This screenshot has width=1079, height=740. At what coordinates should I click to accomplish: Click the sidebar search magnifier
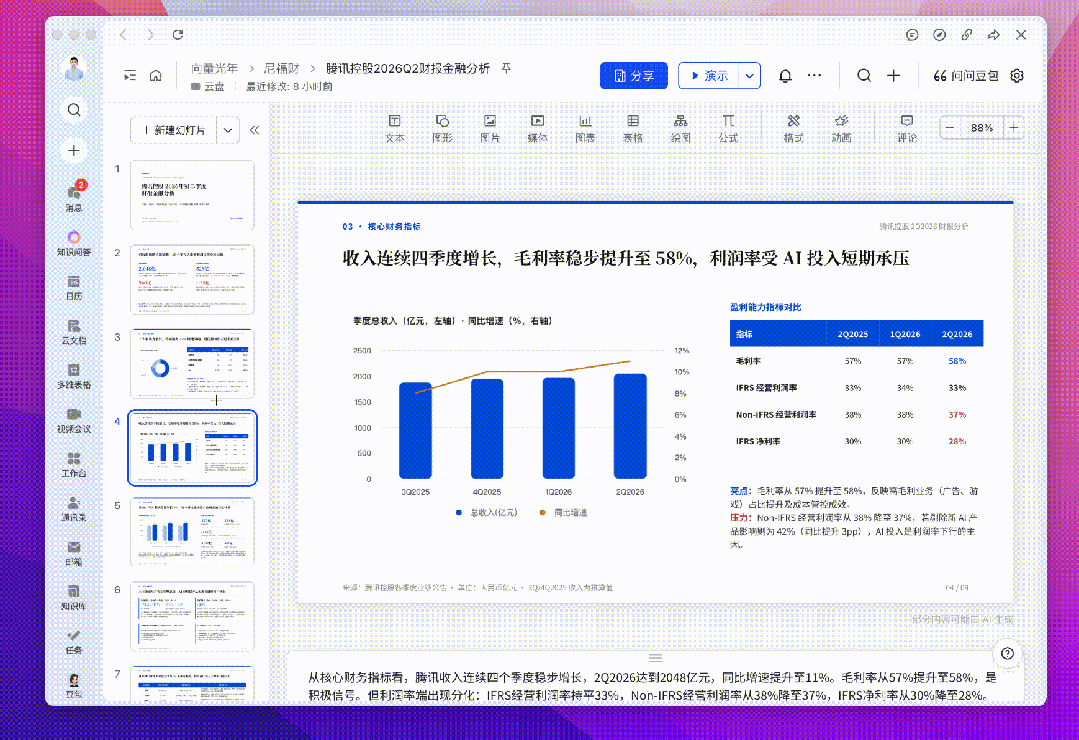74,109
